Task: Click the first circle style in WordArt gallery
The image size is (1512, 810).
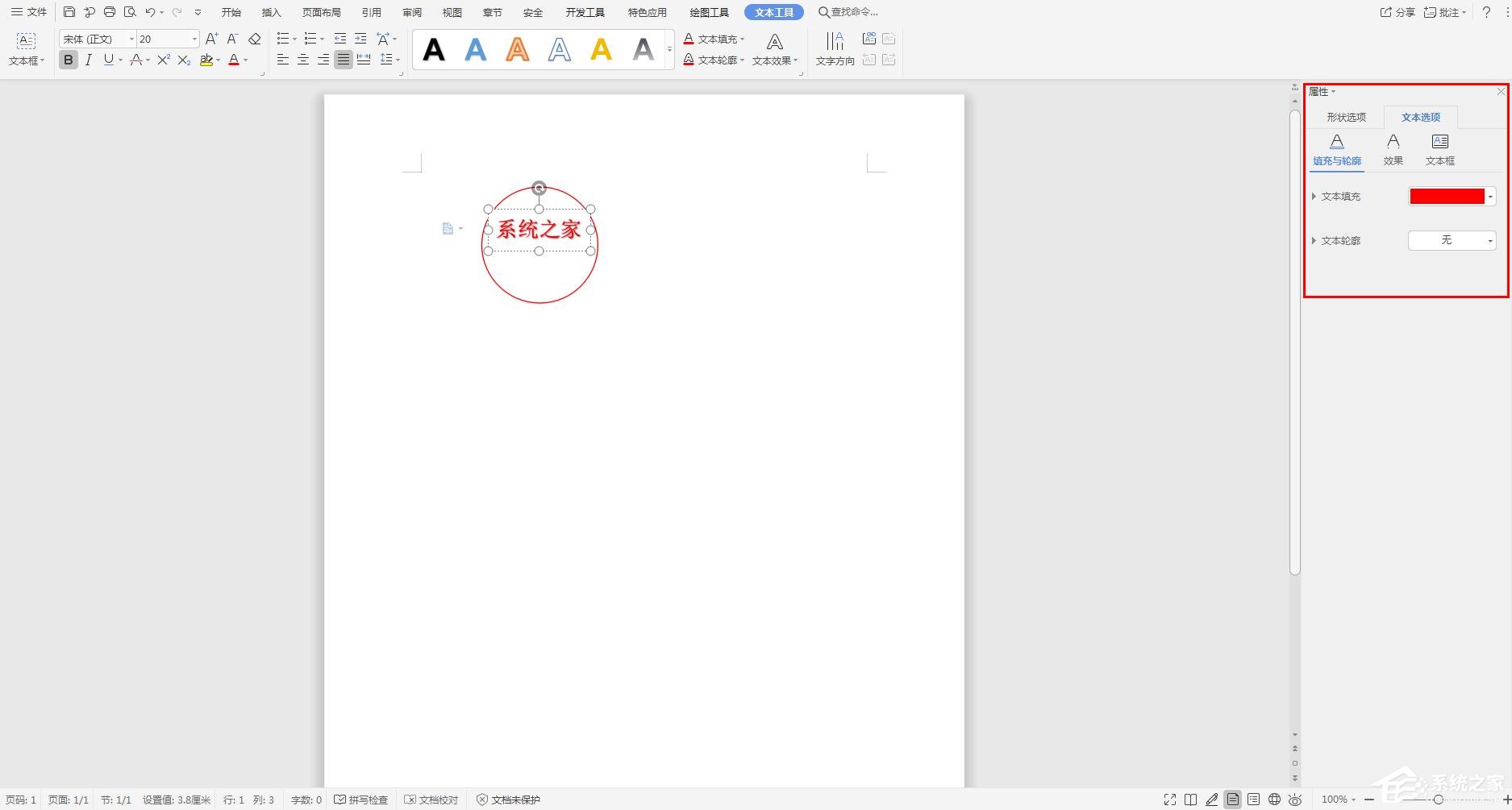Action: pyautogui.click(x=433, y=49)
